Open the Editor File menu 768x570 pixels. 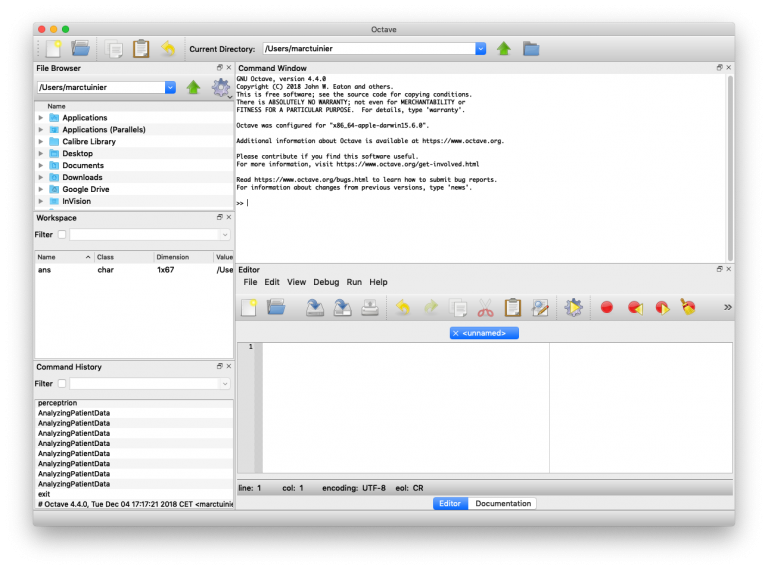(x=250, y=282)
